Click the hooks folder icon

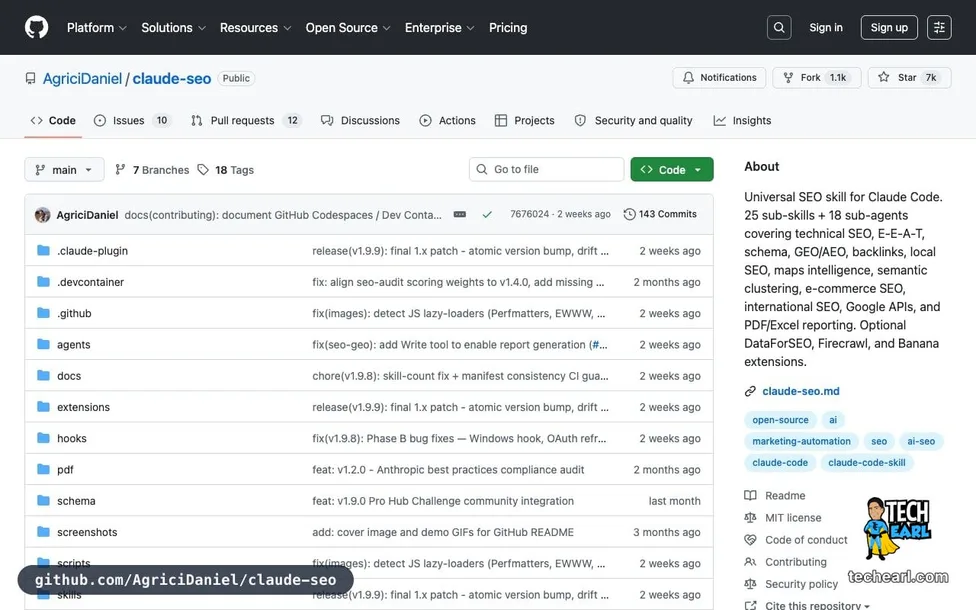point(43,438)
